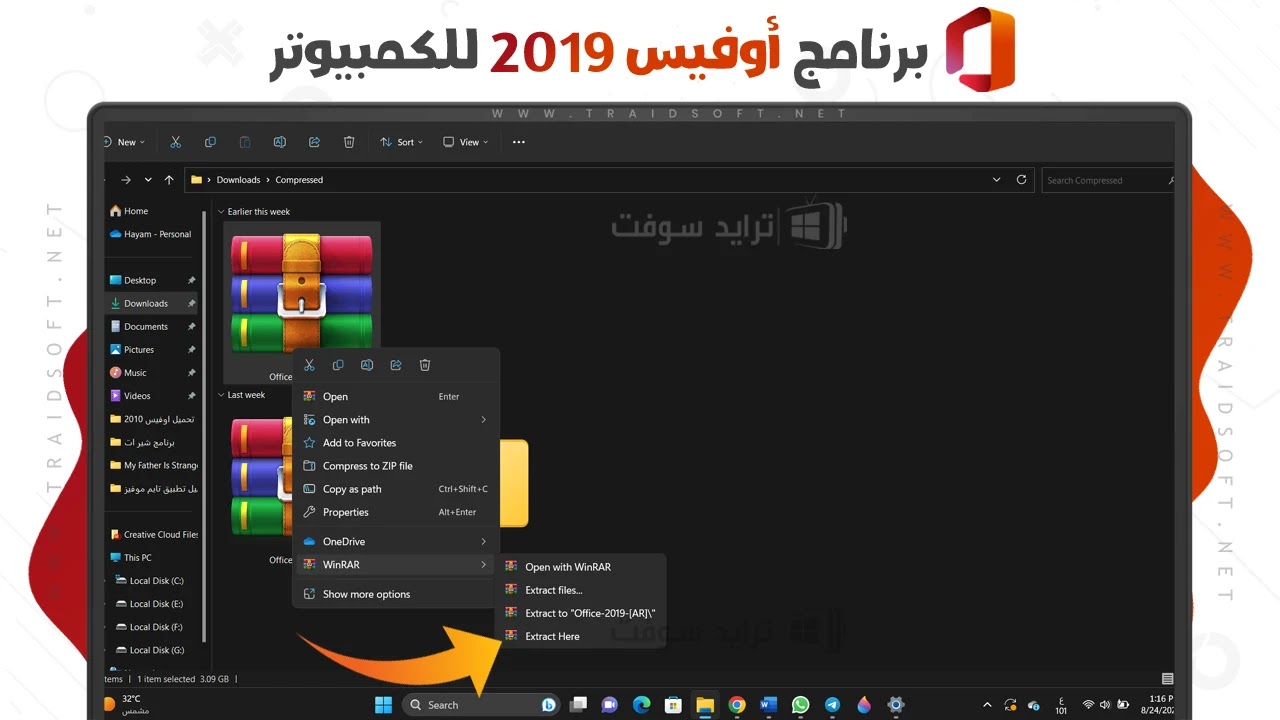
Task: Choose Extract to "Office-2019-[AR]\" option
Action: click(590, 613)
